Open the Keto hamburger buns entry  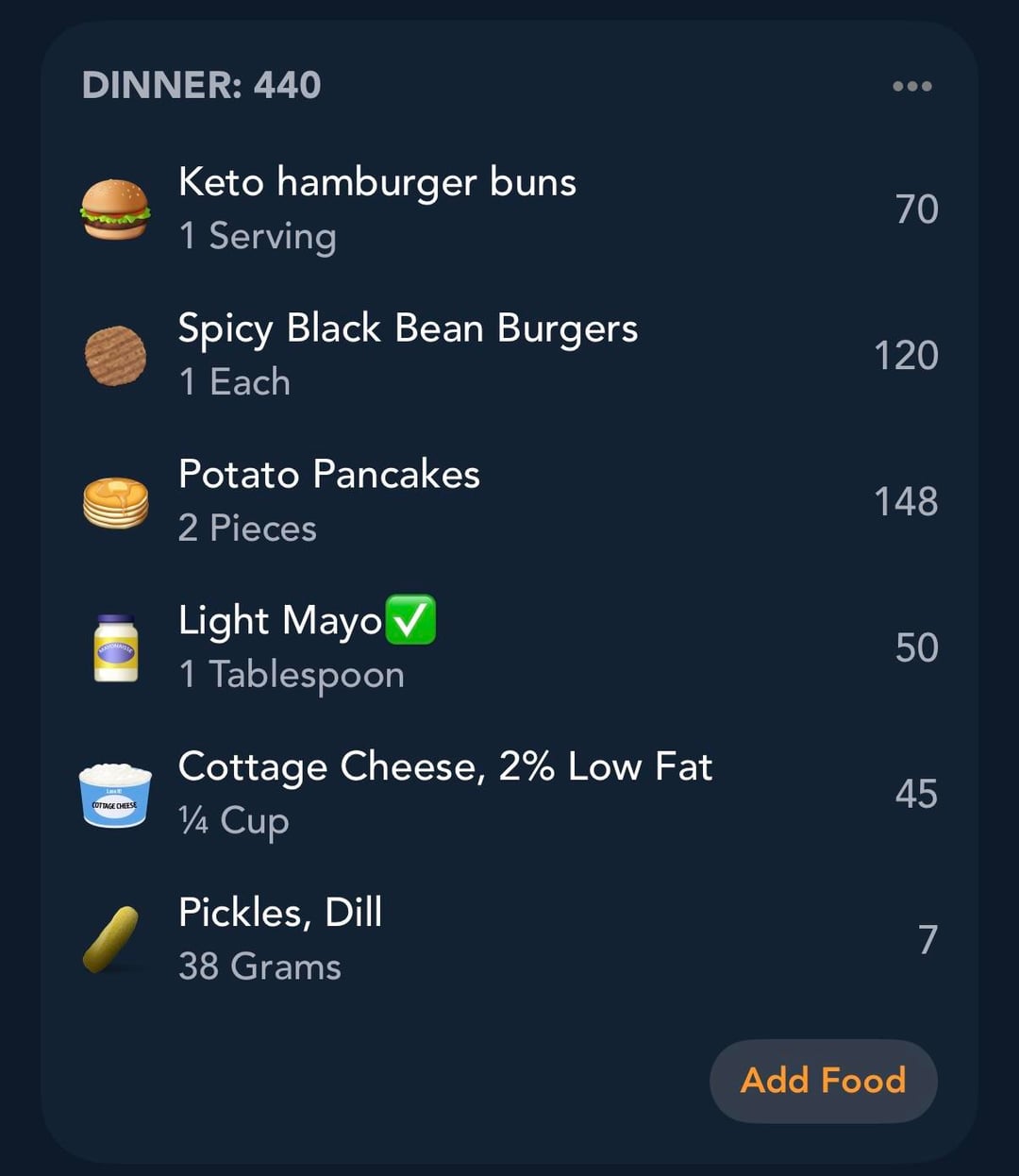click(x=376, y=182)
